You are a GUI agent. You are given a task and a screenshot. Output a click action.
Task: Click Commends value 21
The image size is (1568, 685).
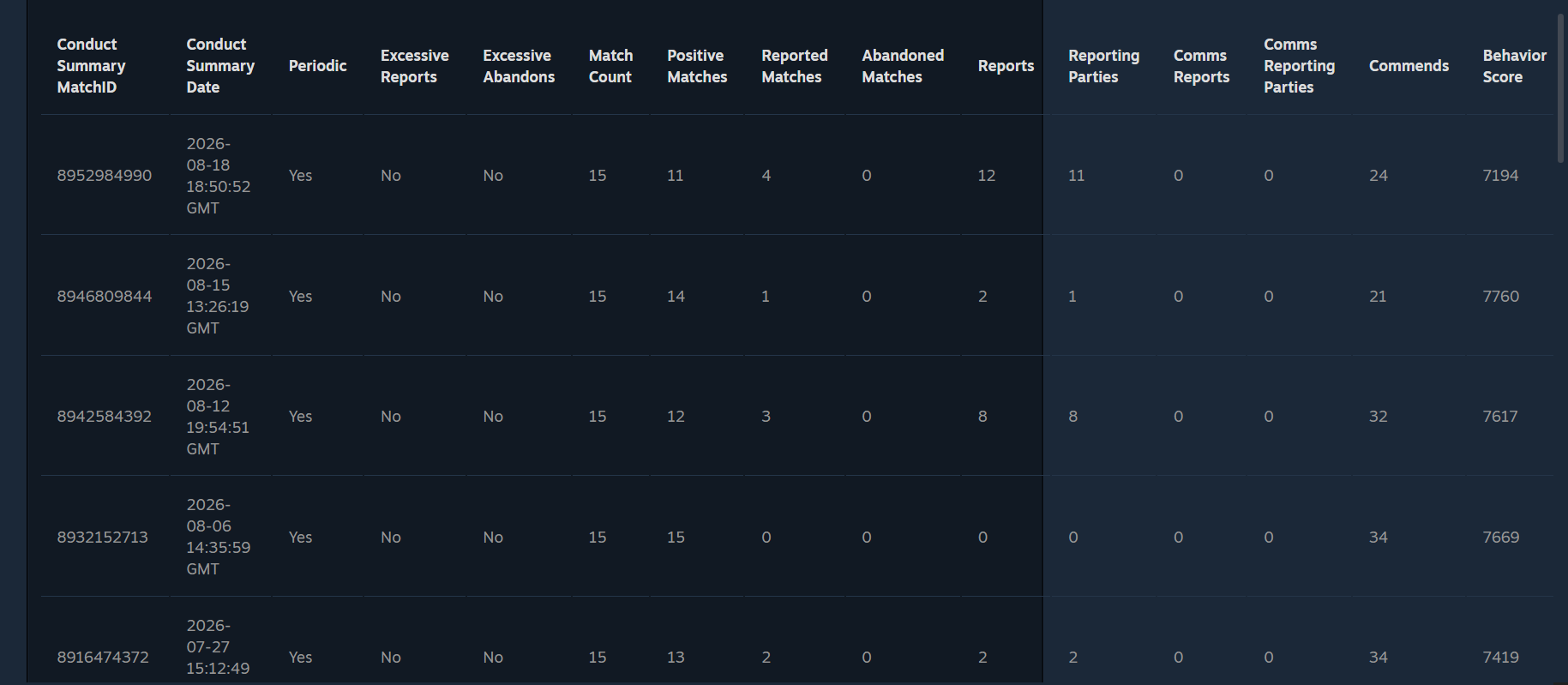(1378, 296)
